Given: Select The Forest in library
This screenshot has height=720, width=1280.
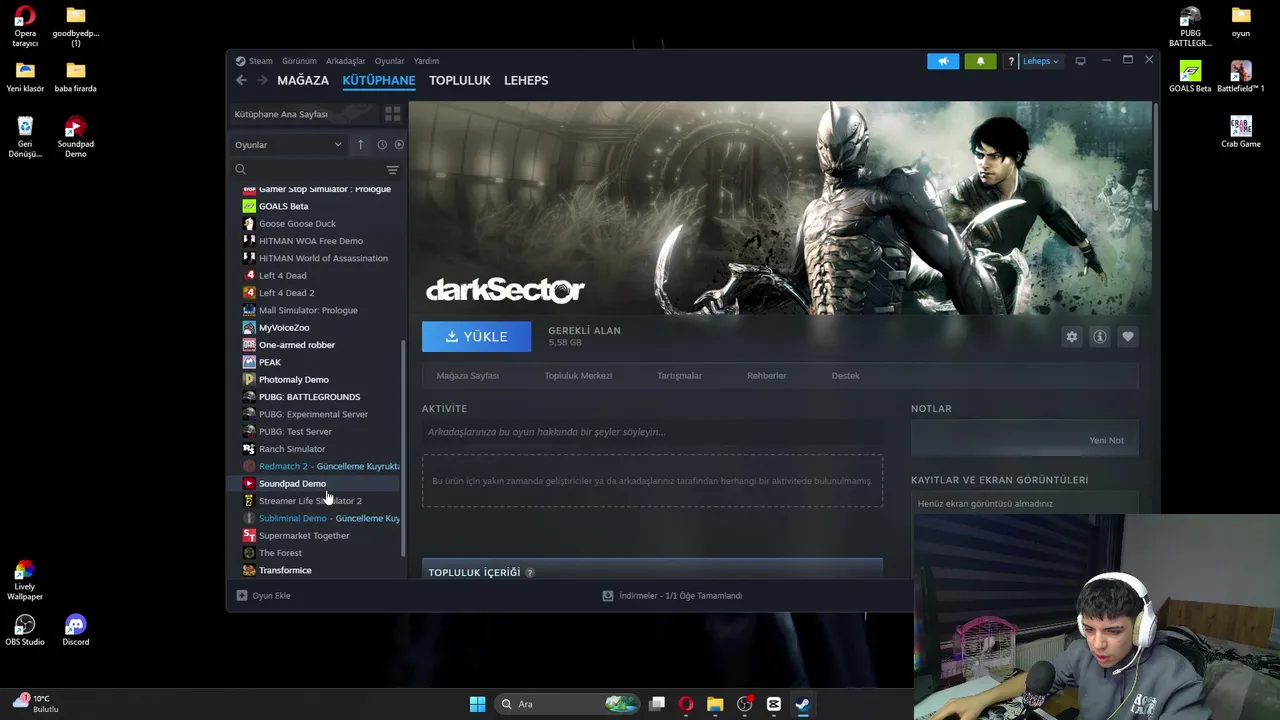Looking at the screenshot, I should (x=280, y=553).
